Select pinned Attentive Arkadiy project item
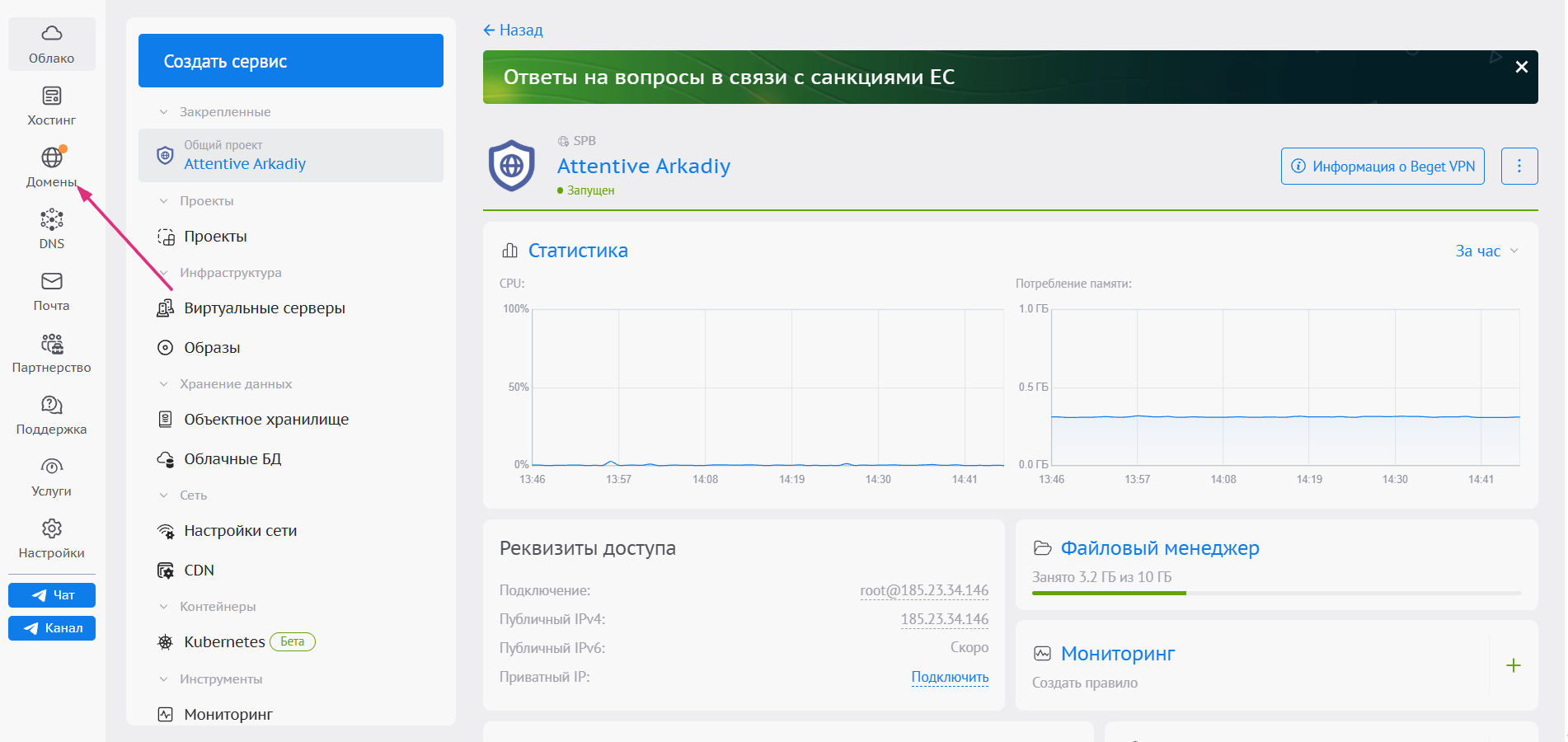The image size is (1568, 742). tap(291, 155)
